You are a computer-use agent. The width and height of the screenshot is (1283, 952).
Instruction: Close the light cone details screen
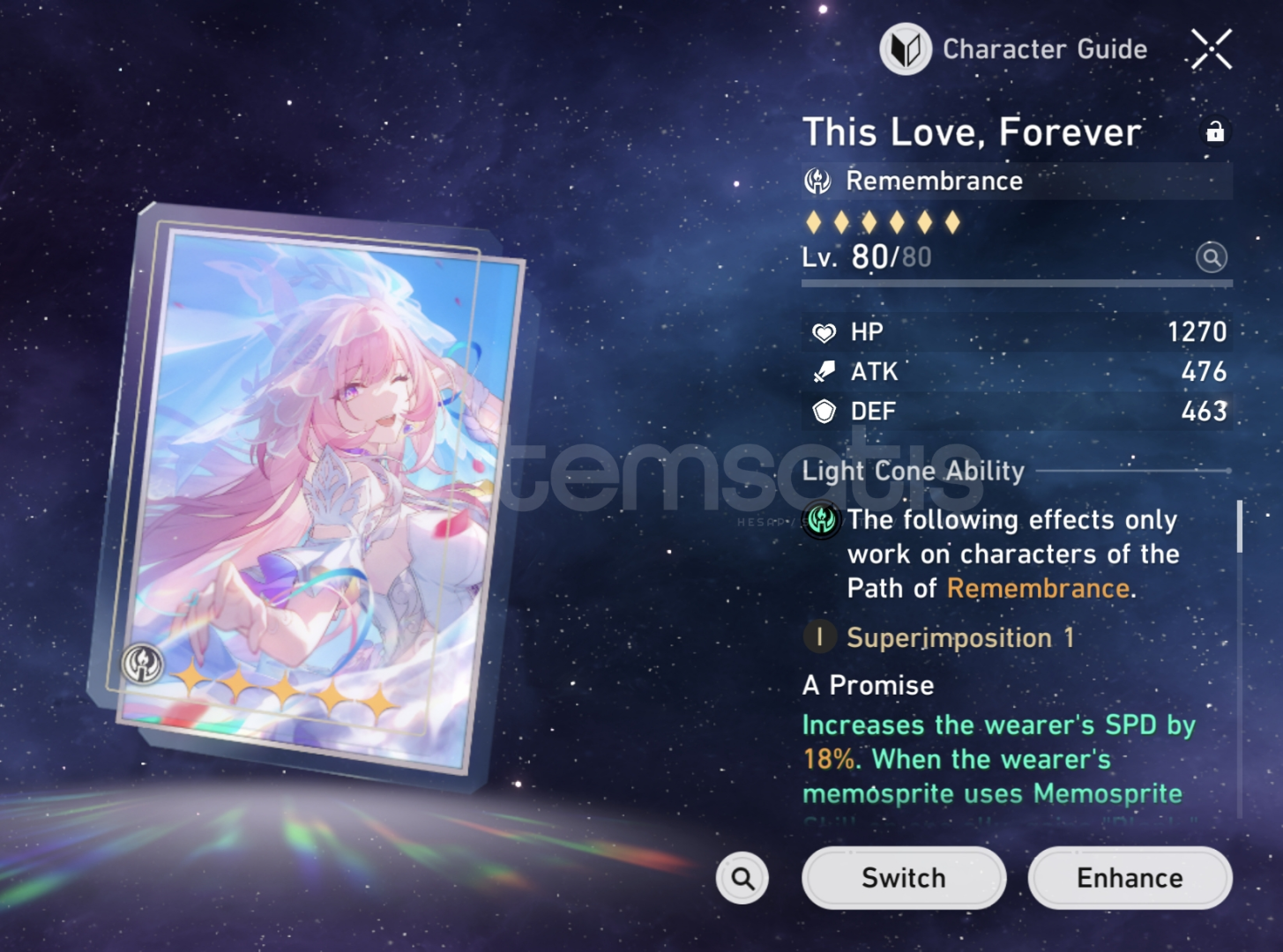pos(1212,48)
